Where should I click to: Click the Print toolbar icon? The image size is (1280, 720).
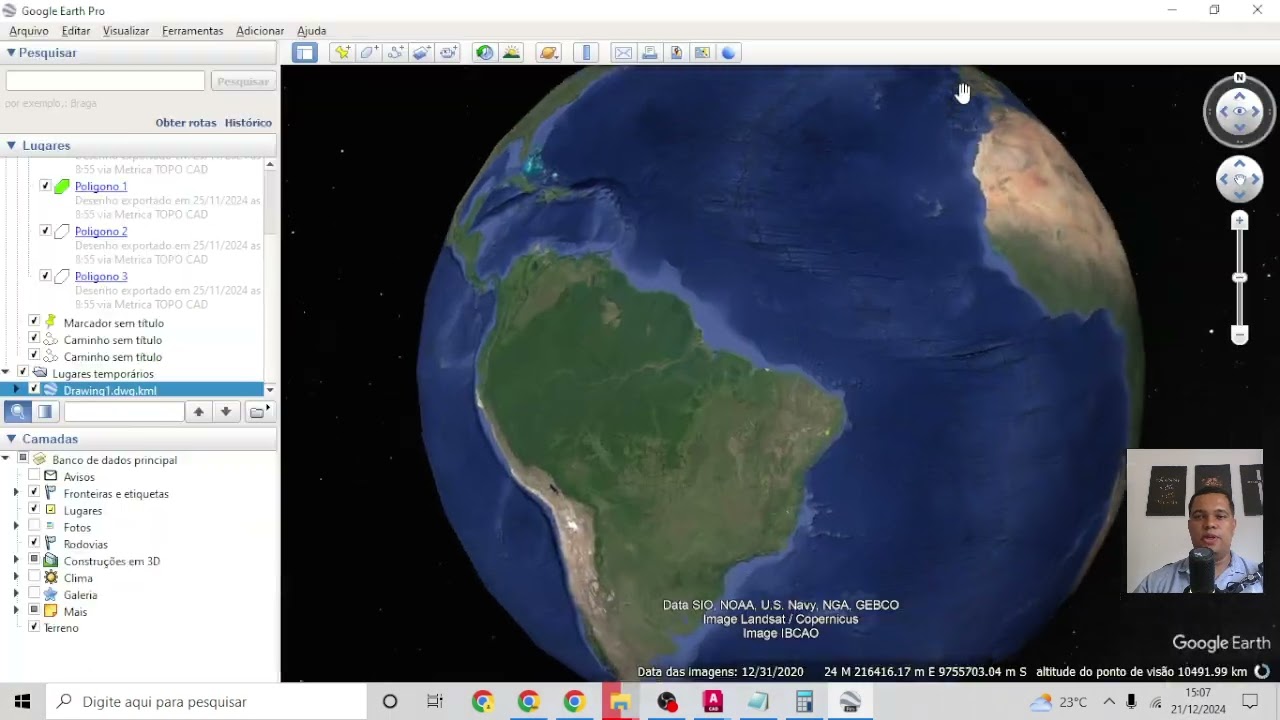pos(650,53)
